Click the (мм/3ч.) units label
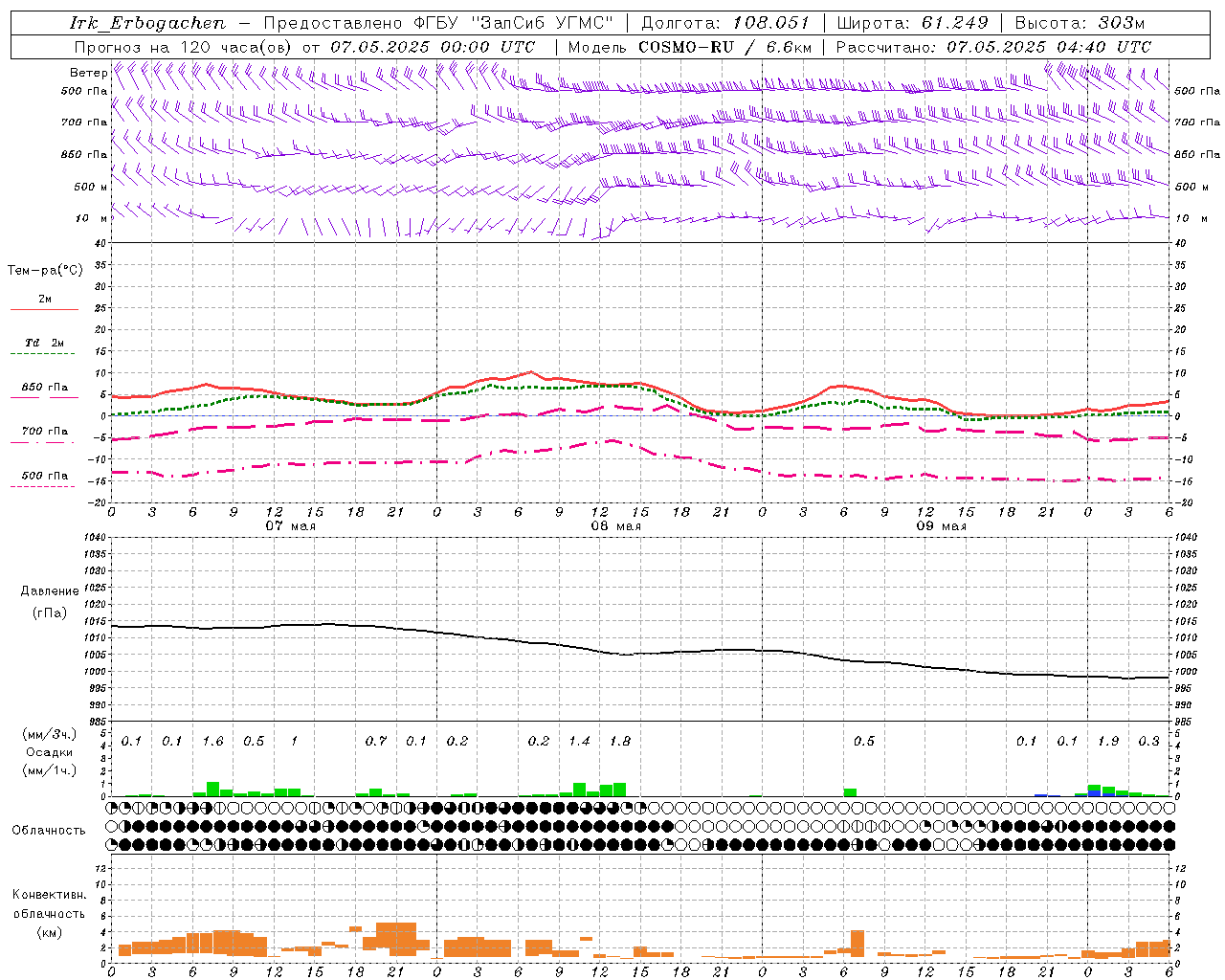This screenshot has width=1225, height=980. point(50,735)
